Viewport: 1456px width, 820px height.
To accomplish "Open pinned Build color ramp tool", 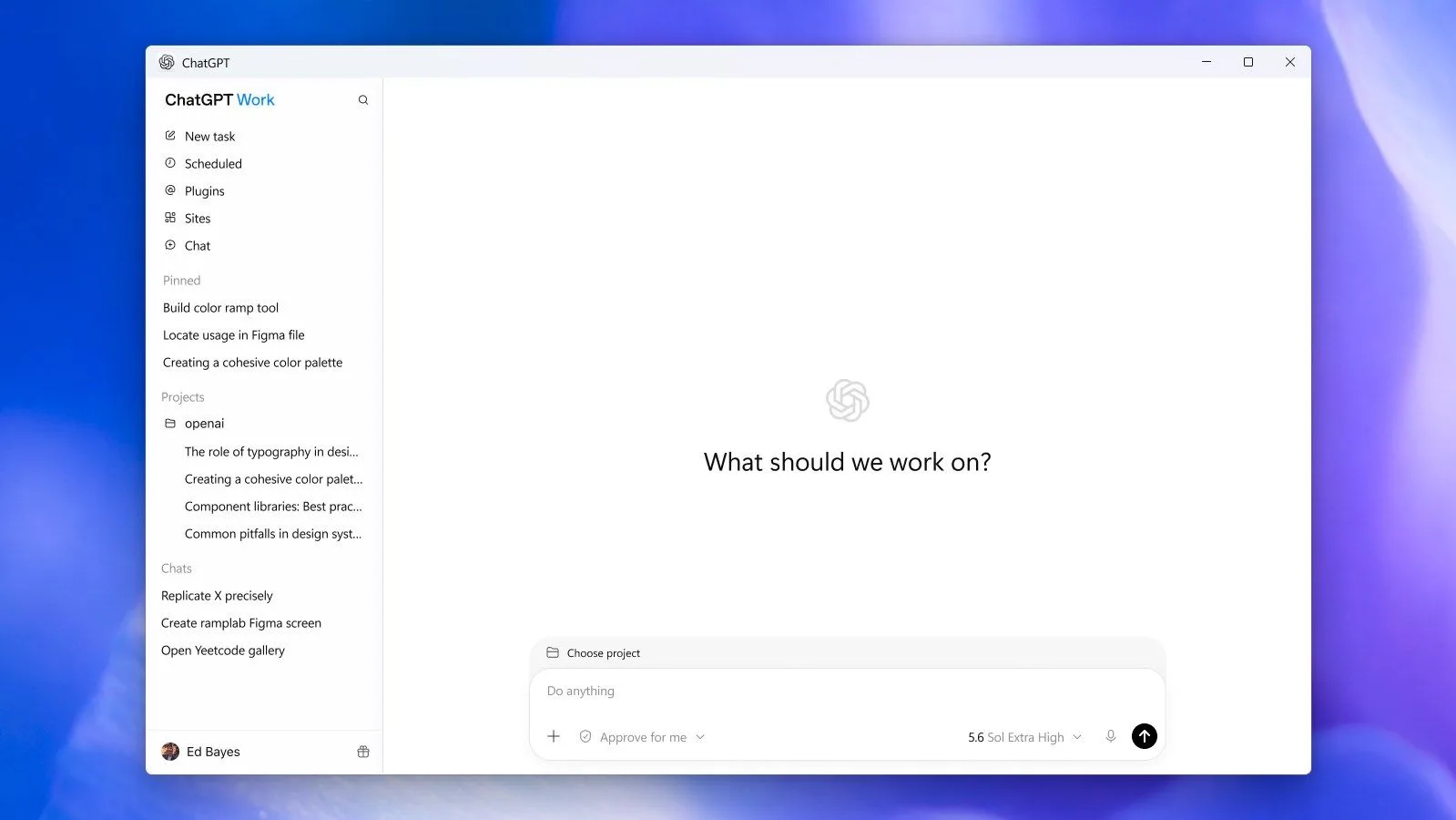I will [x=220, y=308].
